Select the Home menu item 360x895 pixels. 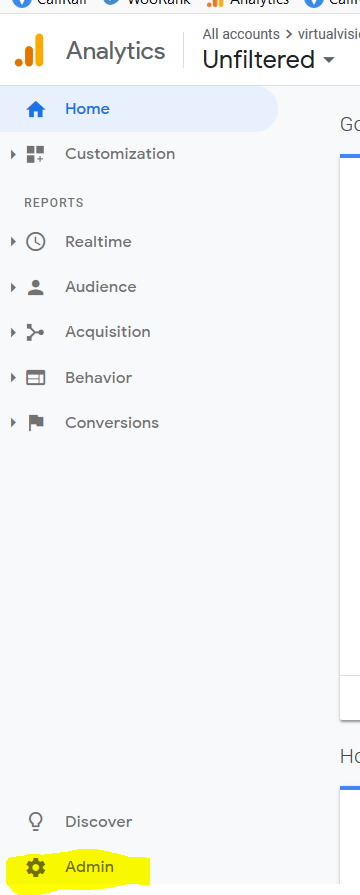pyautogui.click(x=139, y=109)
